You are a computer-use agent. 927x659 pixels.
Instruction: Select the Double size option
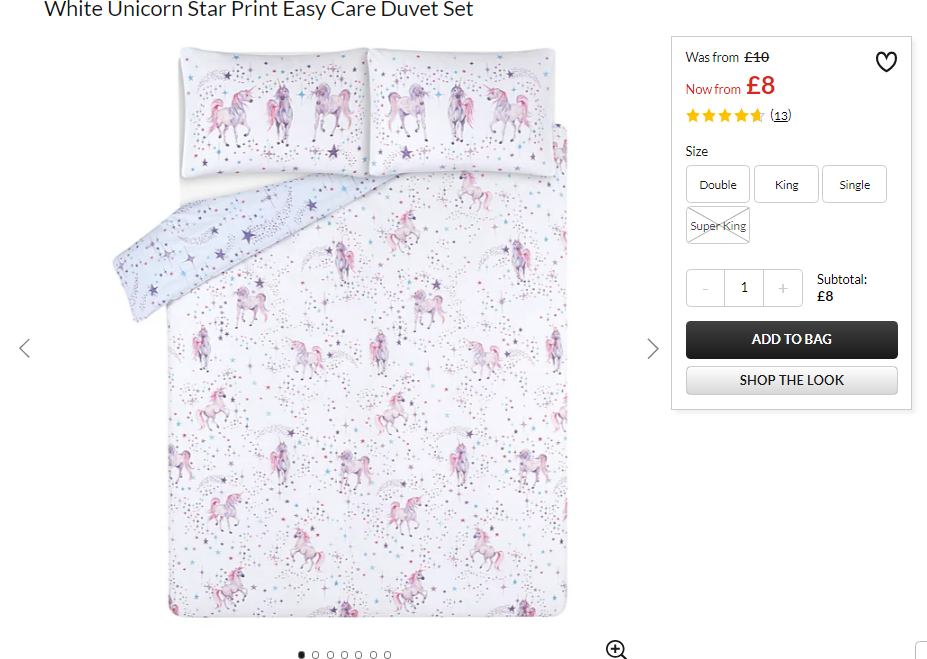[x=718, y=184]
